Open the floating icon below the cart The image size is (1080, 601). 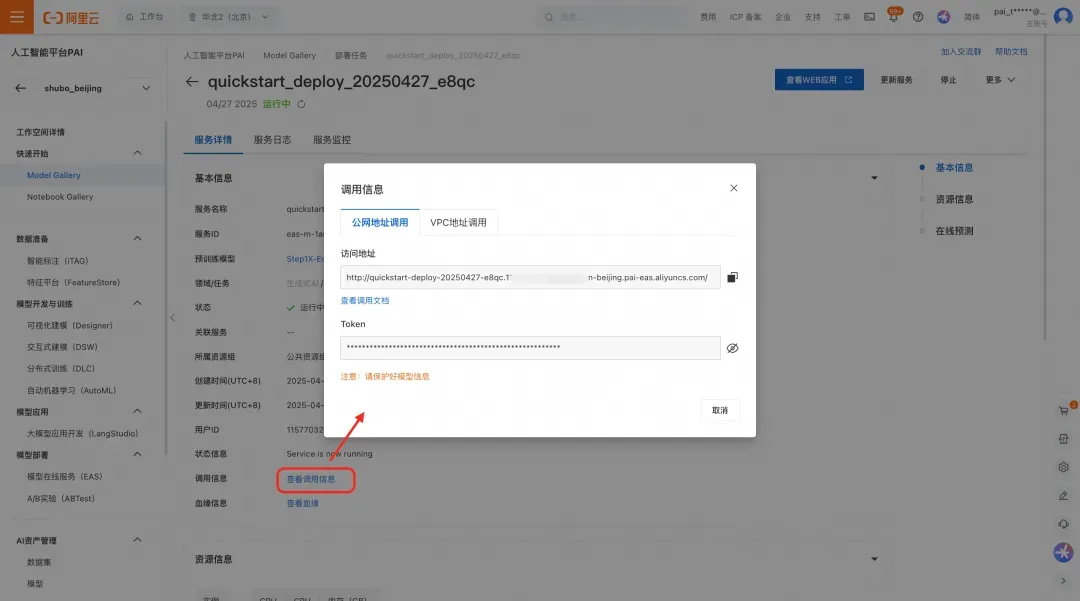pyautogui.click(x=1063, y=439)
